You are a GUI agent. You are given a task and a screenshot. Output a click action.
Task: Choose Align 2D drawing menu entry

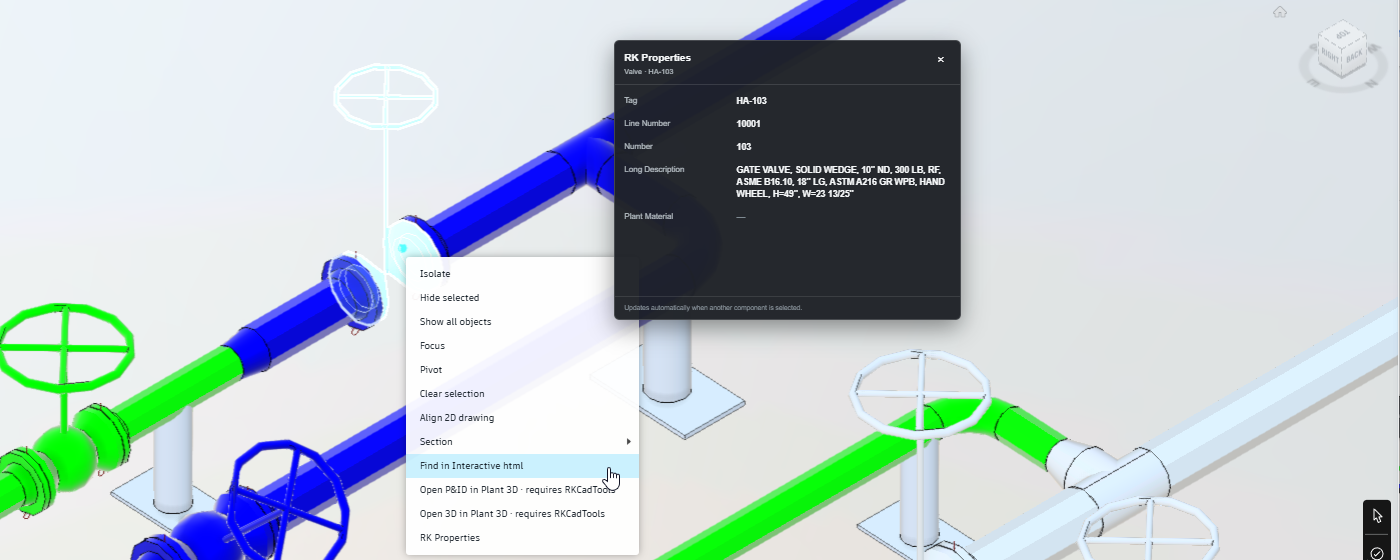522,418
